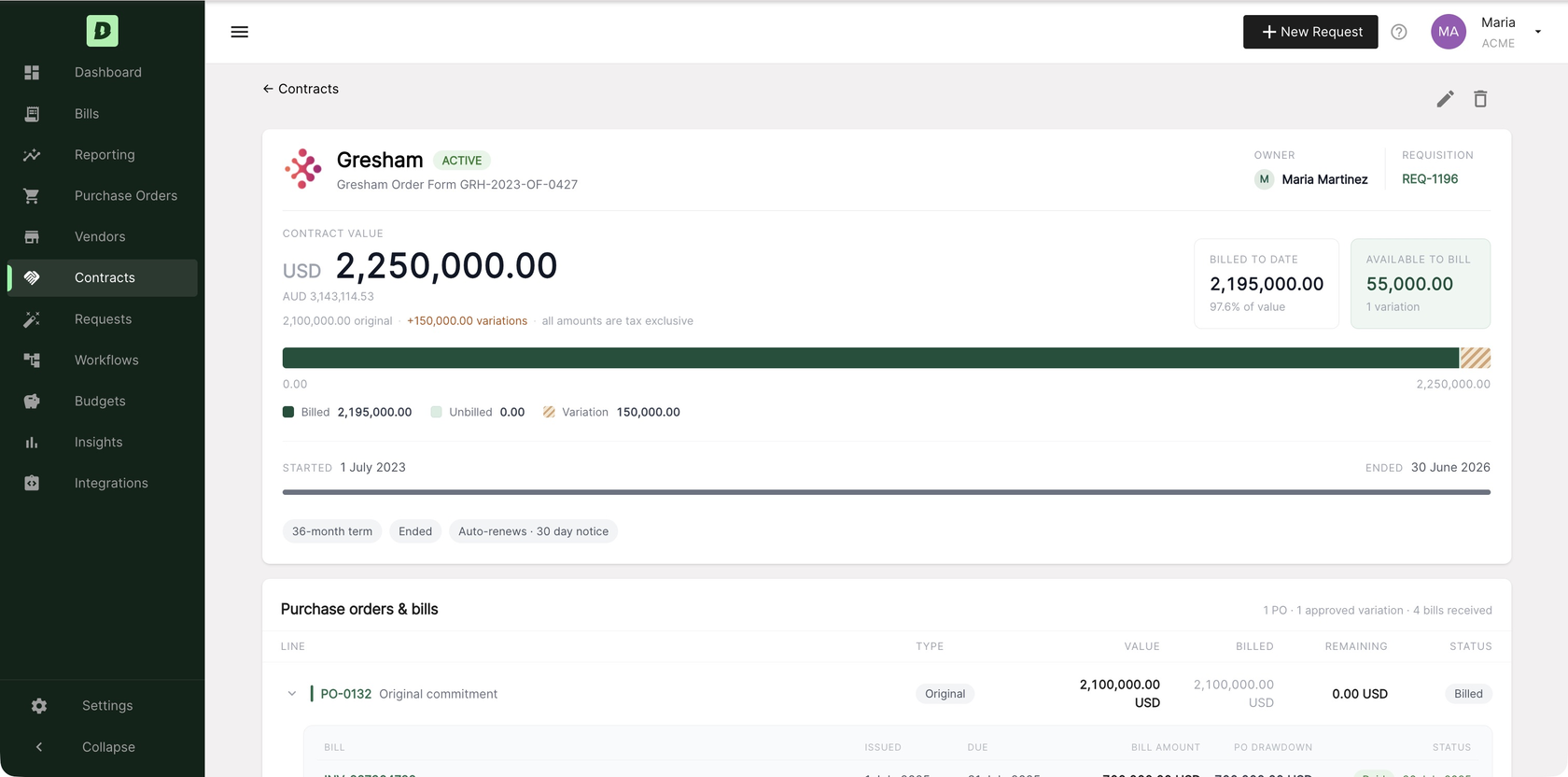
Task: Click the Gresham vendor logo
Action: click(x=303, y=169)
